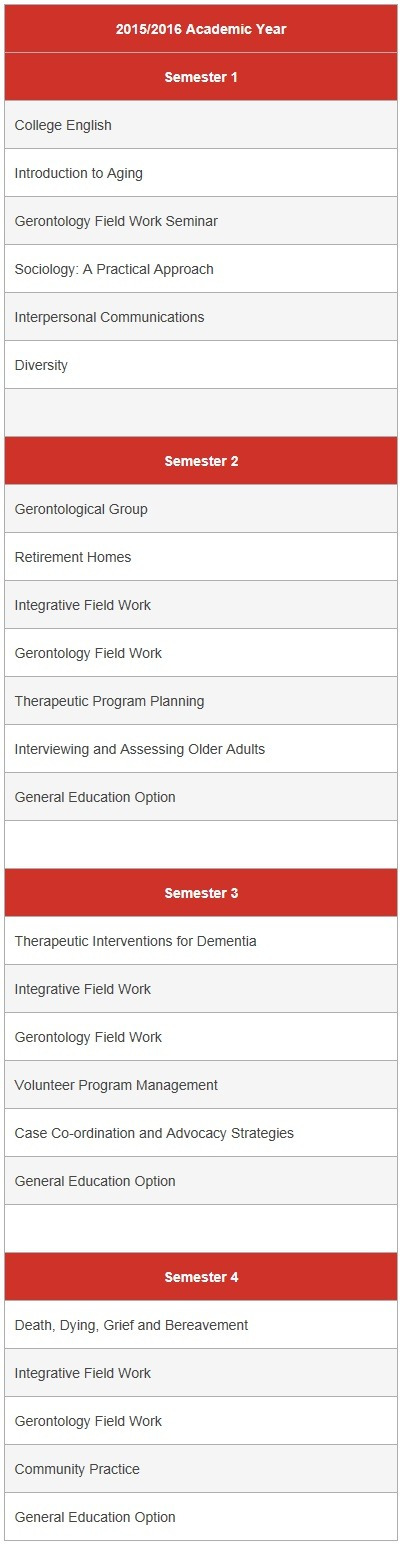
Task: Click Interpersonal Communications course
Action: [x=201, y=317]
